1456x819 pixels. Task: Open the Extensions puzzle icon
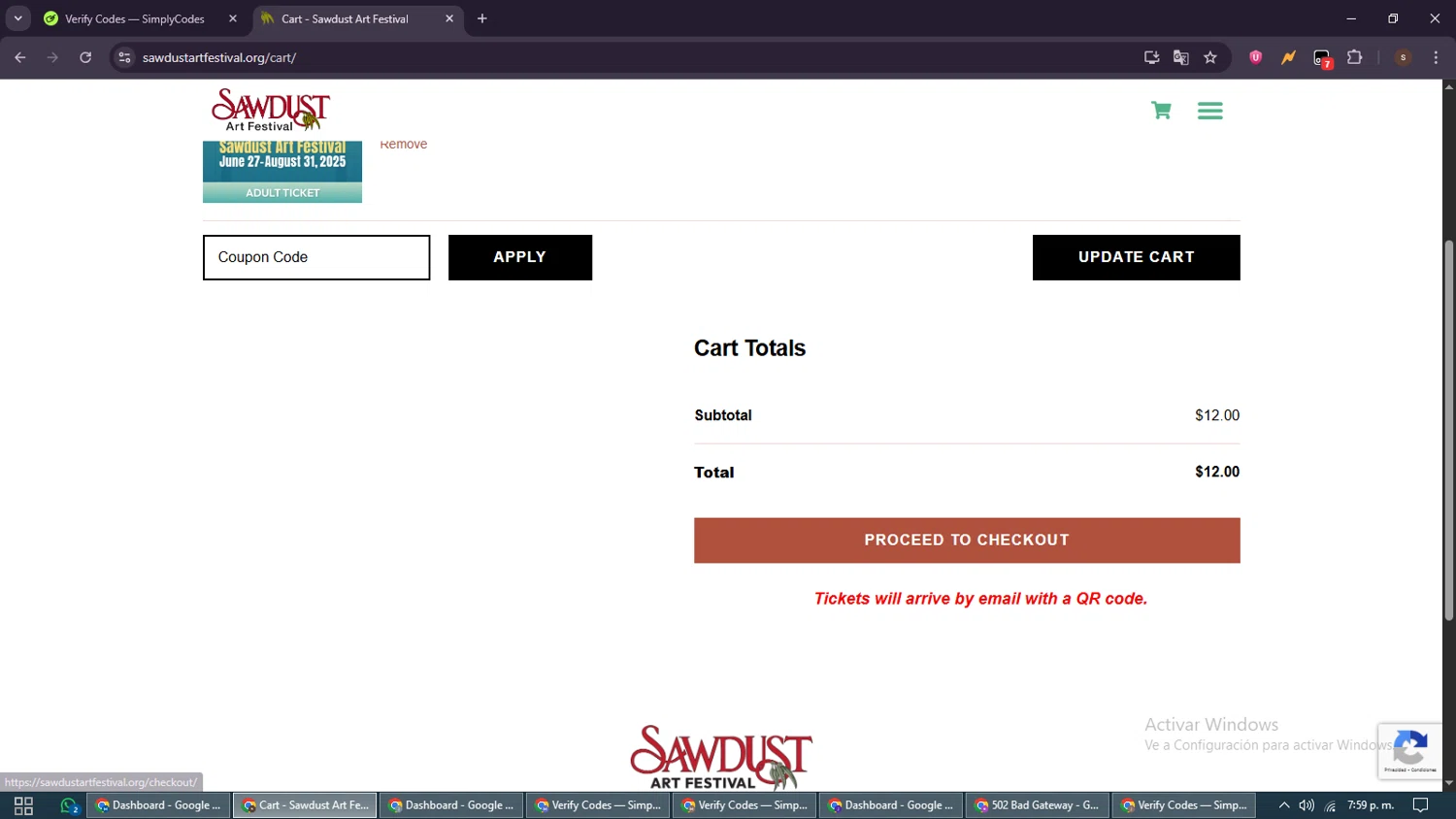click(x=1355, y=57)
